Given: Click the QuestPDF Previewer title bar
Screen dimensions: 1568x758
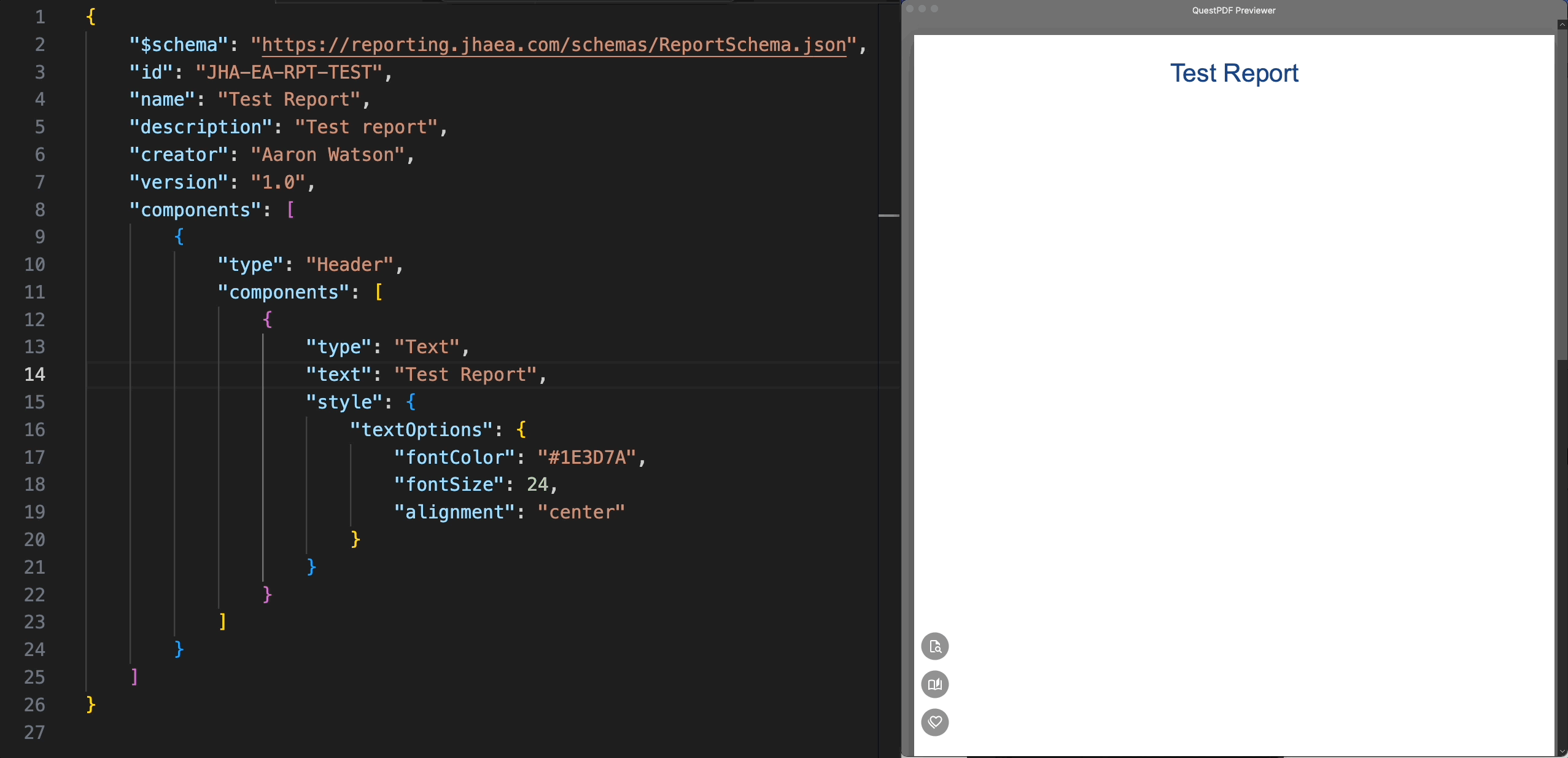Looking at the screenshot, I should tap(1233, 10).
